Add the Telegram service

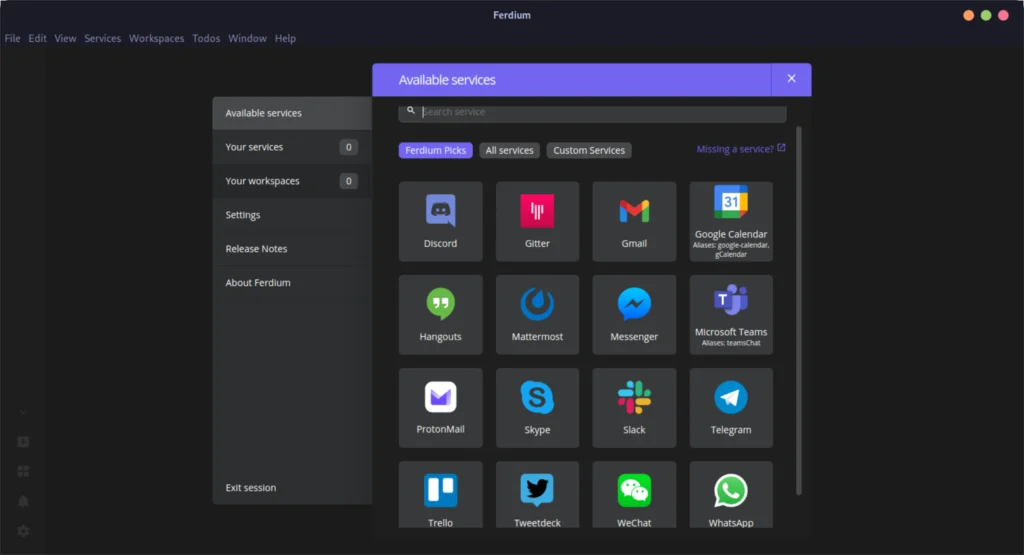pos(731,407)
